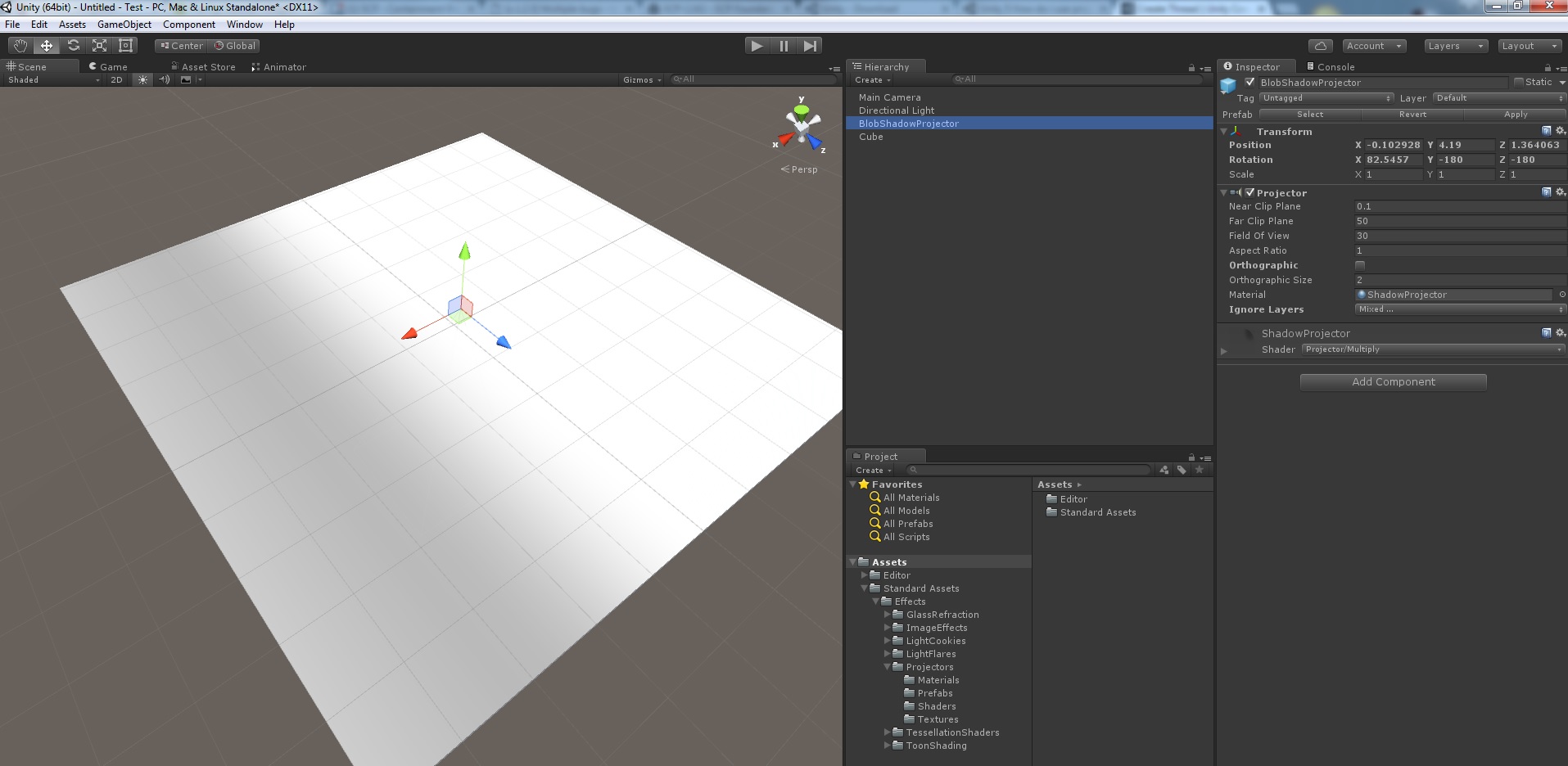The height and width of the screenshot is (766, 1568).
Task: Click the prefab Select button
Action: click(x=1310, y=115)
